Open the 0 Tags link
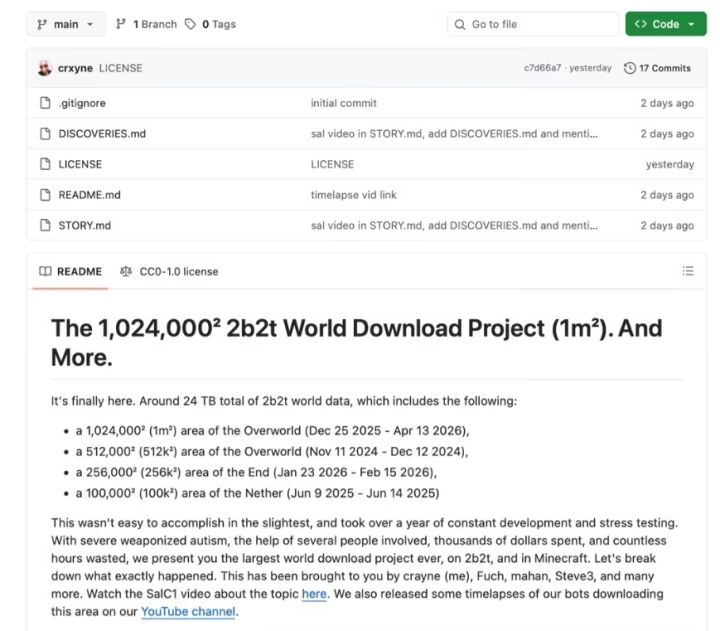The image size is (720, 631). pos(219,24)
